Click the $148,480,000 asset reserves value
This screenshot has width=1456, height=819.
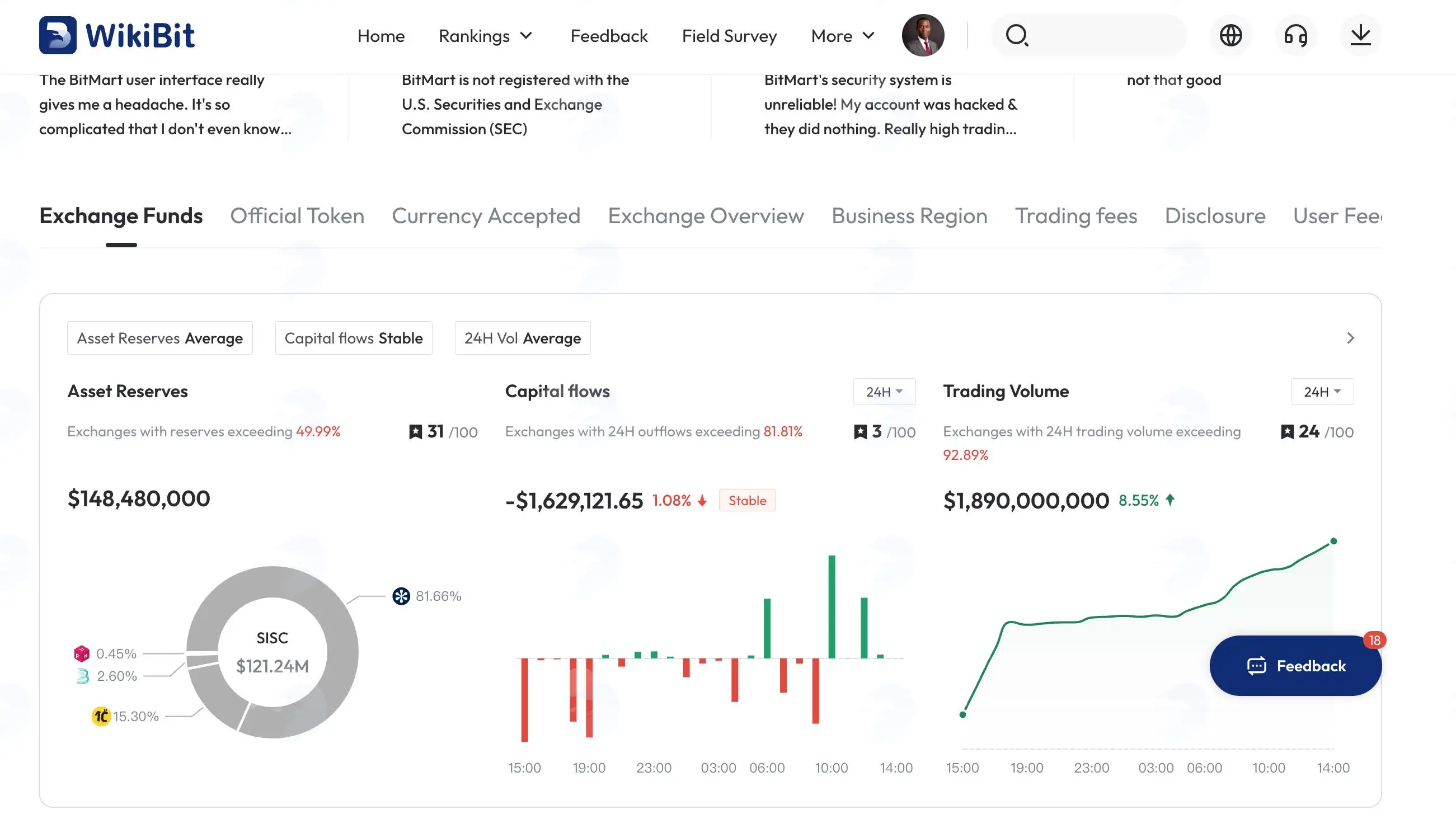pos(139,498)
